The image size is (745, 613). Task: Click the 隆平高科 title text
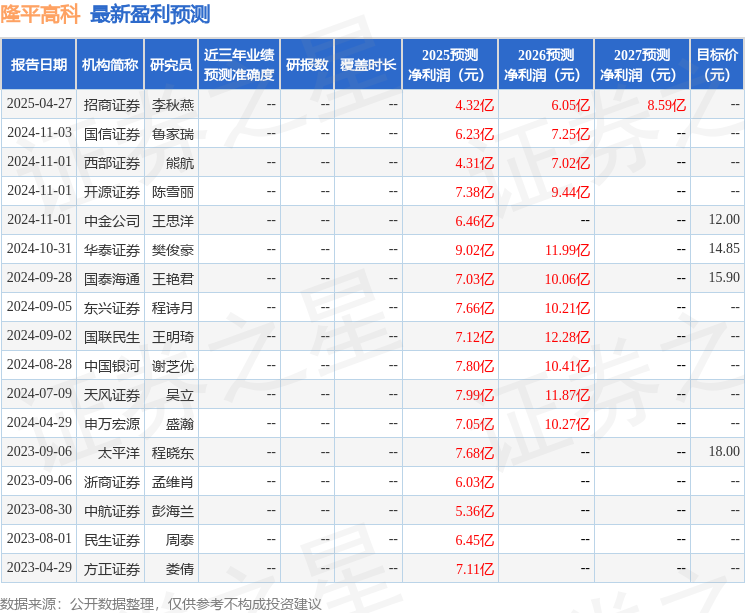pyautogui.click(x=40, y=14)
